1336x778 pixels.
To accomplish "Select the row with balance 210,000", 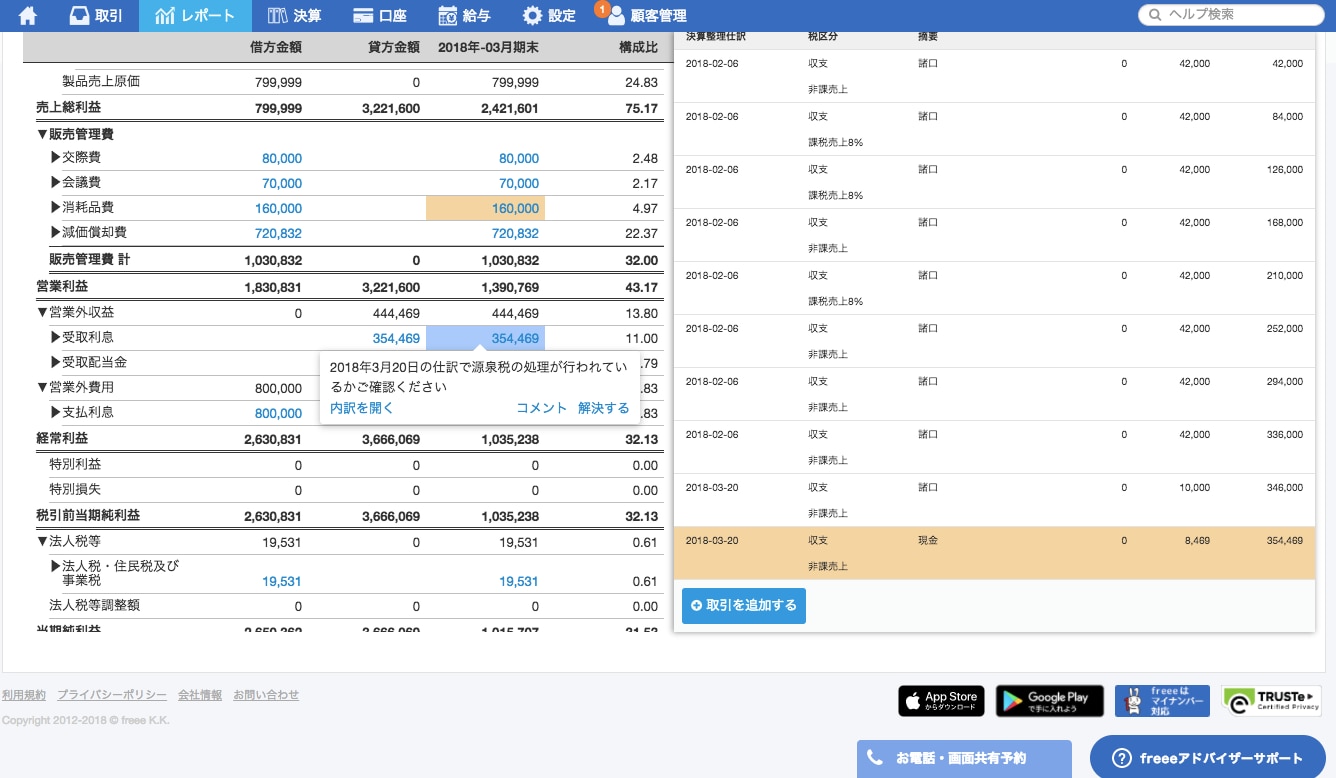I will pyautogui.click(x=994, y=288).
